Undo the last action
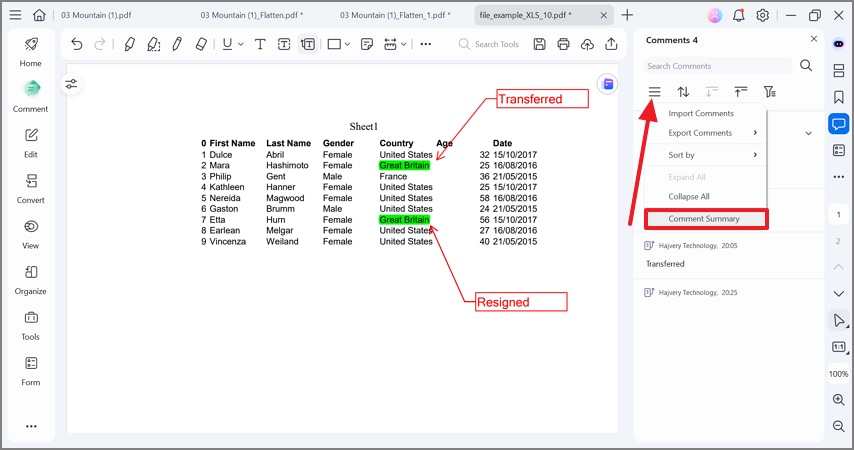 pyautogui.click(x=76, y=44)
